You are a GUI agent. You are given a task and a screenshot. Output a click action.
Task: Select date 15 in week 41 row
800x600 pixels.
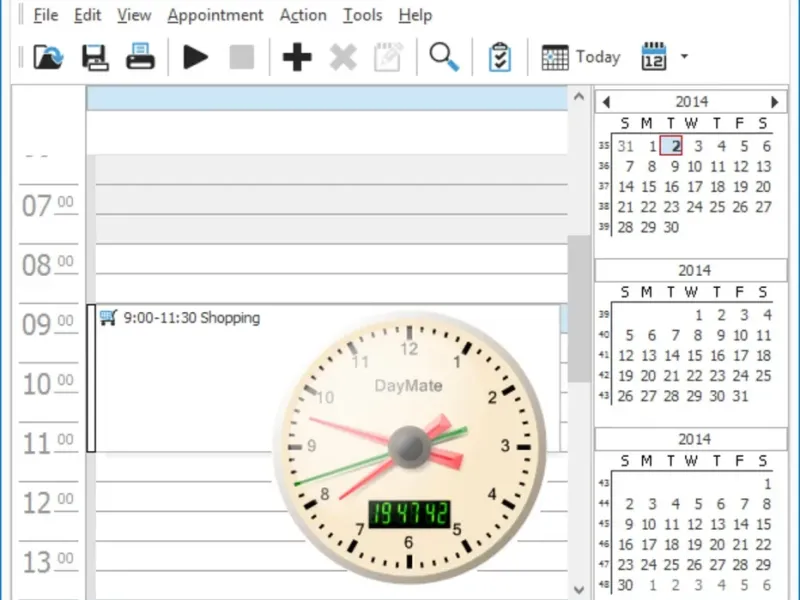[x=694, y=356]
